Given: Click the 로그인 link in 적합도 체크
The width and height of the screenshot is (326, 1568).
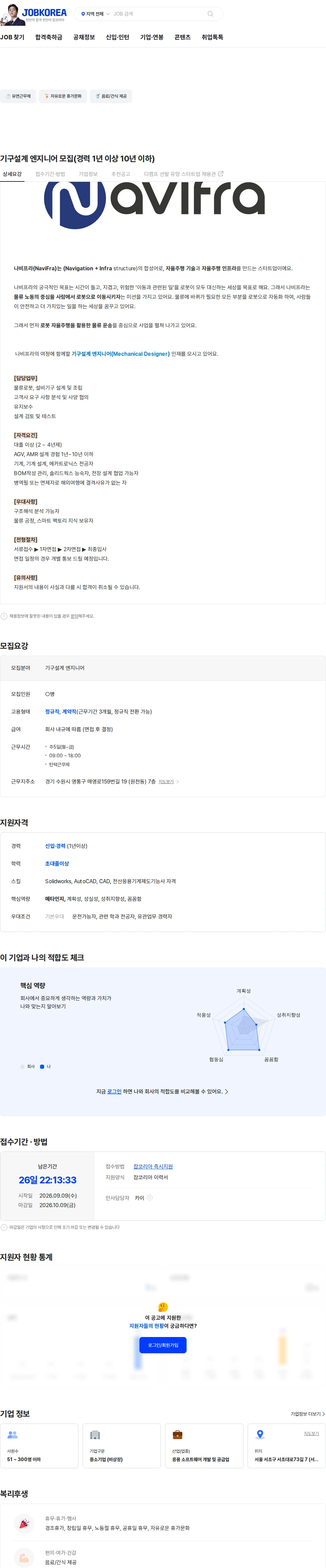Looking at the screenshot, I should [114, 1091].
